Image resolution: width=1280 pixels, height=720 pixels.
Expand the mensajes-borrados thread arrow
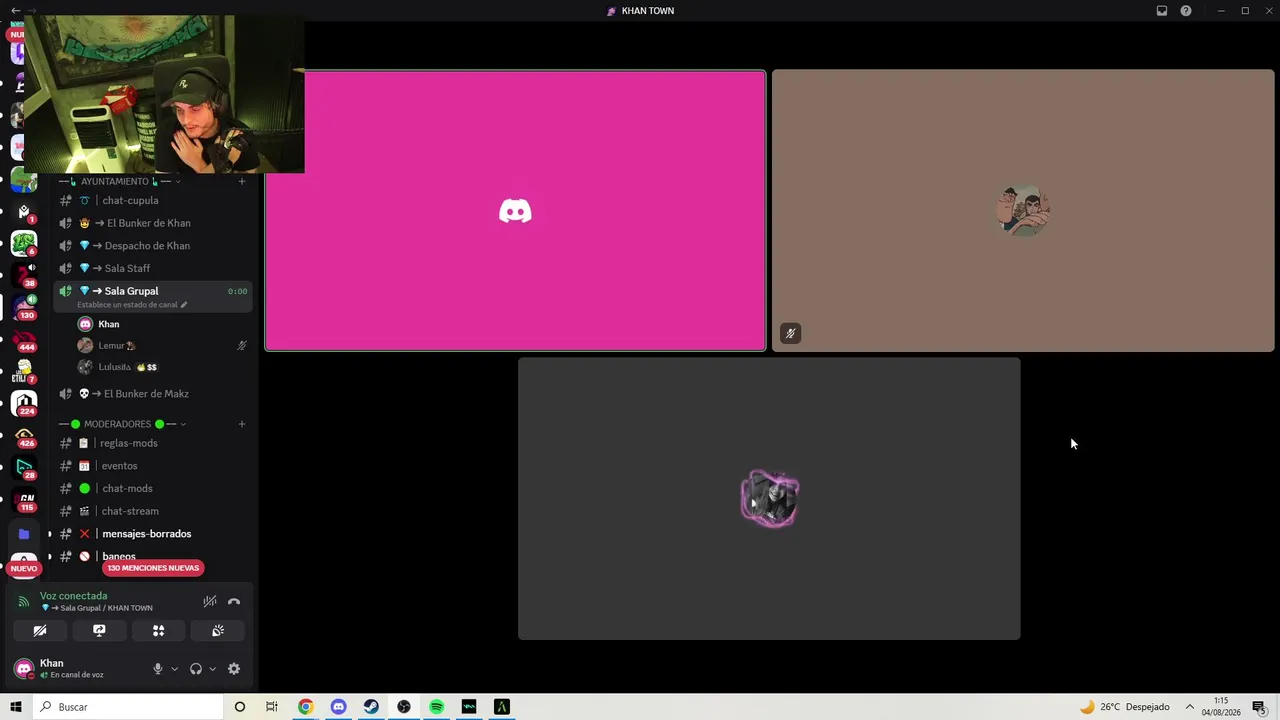[49, 534]
